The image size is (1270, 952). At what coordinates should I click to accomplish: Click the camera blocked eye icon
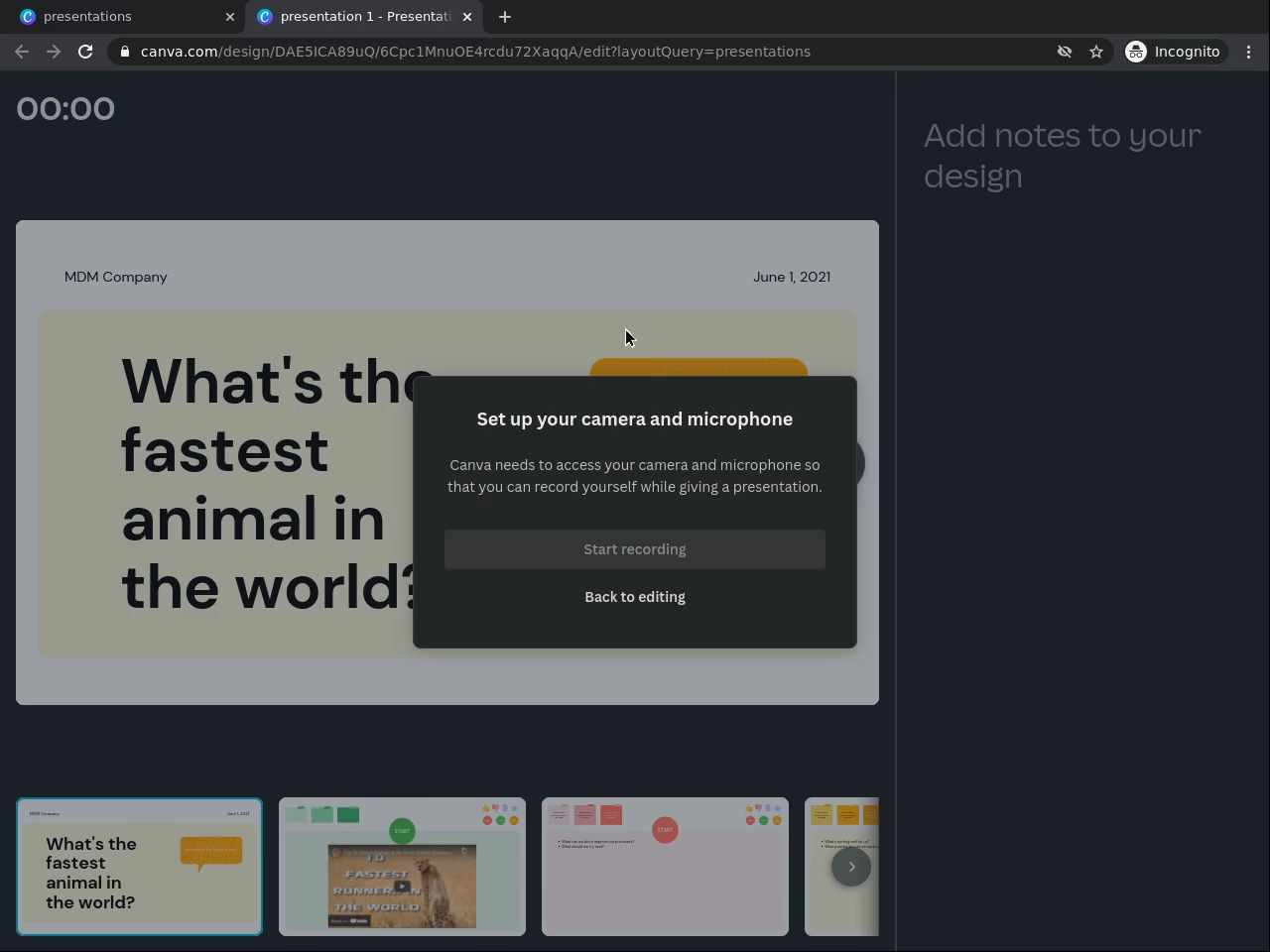click(x=1065, y=52)
